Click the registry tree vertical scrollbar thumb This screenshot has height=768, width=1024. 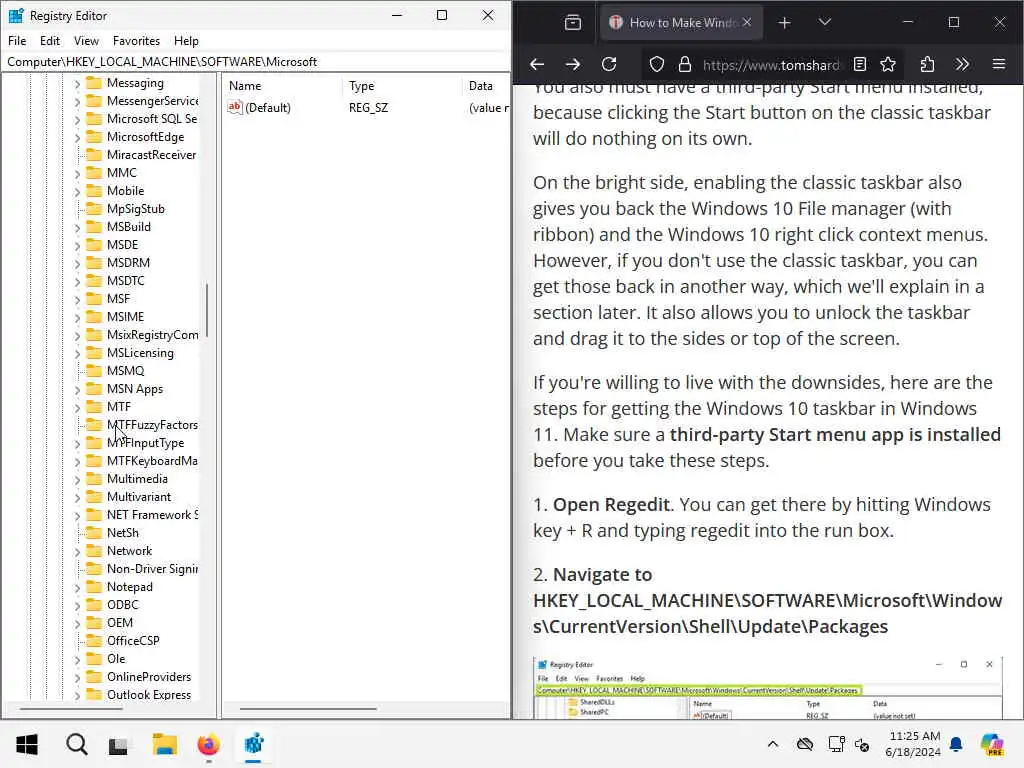[206, 310]
